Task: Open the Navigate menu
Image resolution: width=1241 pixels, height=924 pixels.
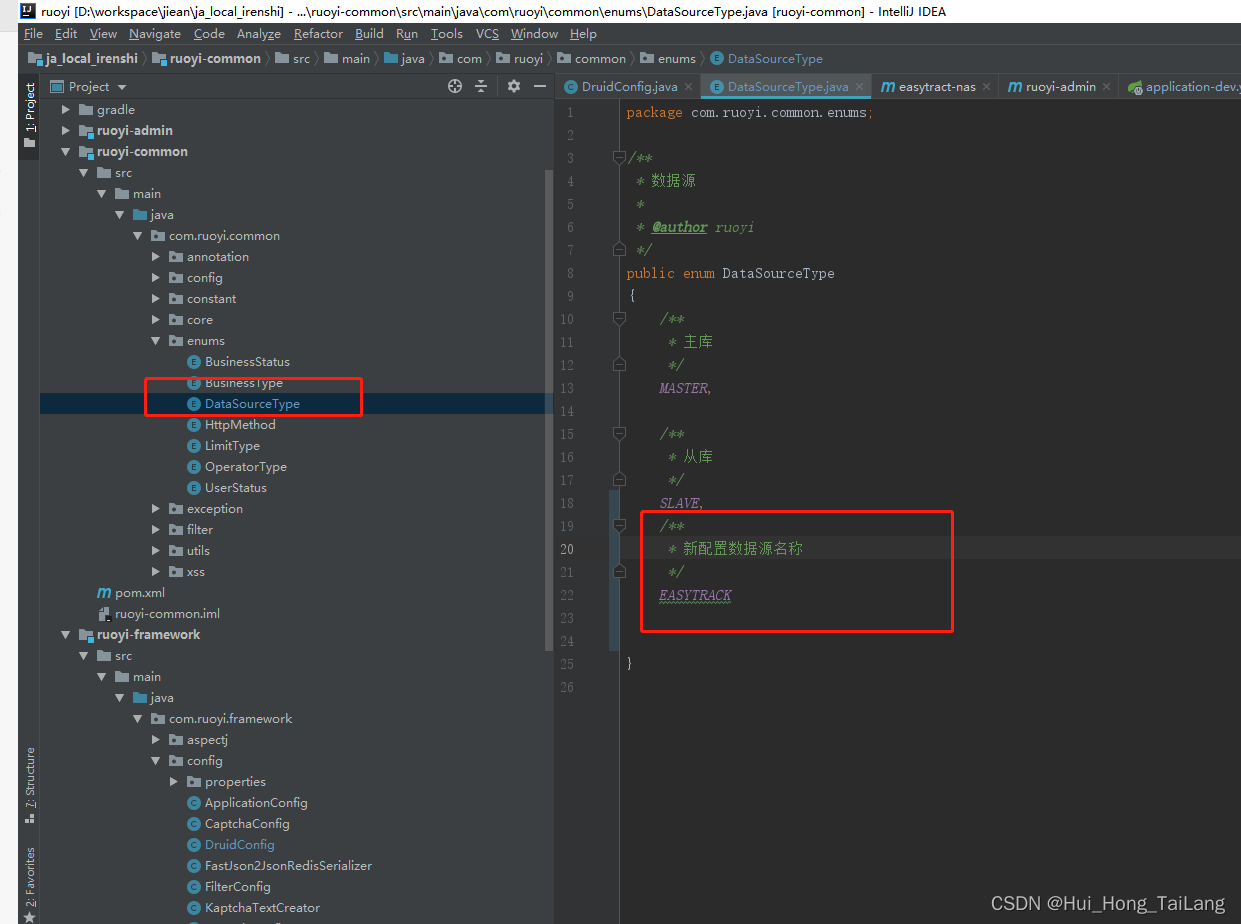Action: (x=155, y=33)
